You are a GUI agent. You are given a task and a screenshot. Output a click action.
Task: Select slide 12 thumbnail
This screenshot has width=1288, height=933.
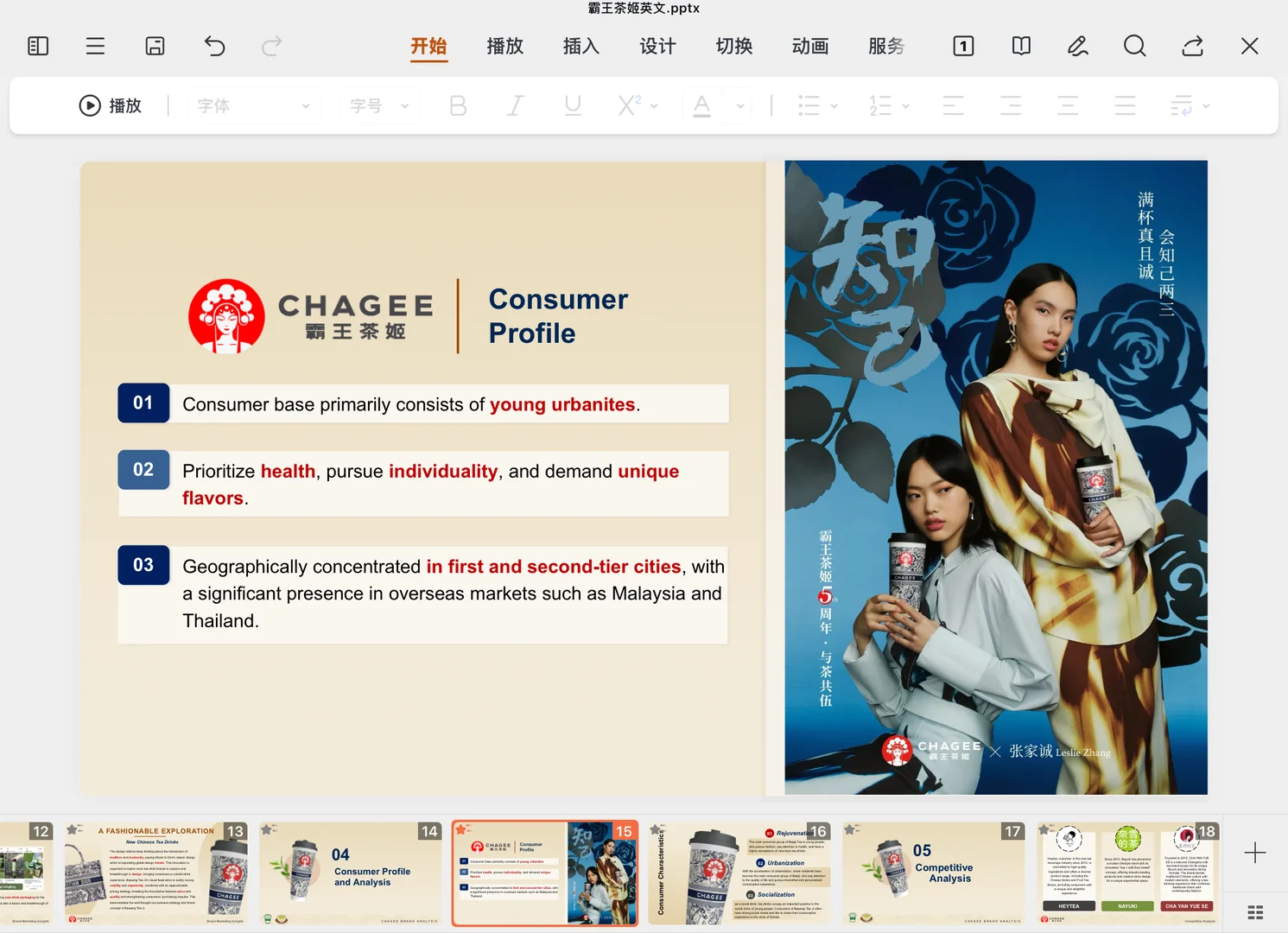[x=27, y=873]
